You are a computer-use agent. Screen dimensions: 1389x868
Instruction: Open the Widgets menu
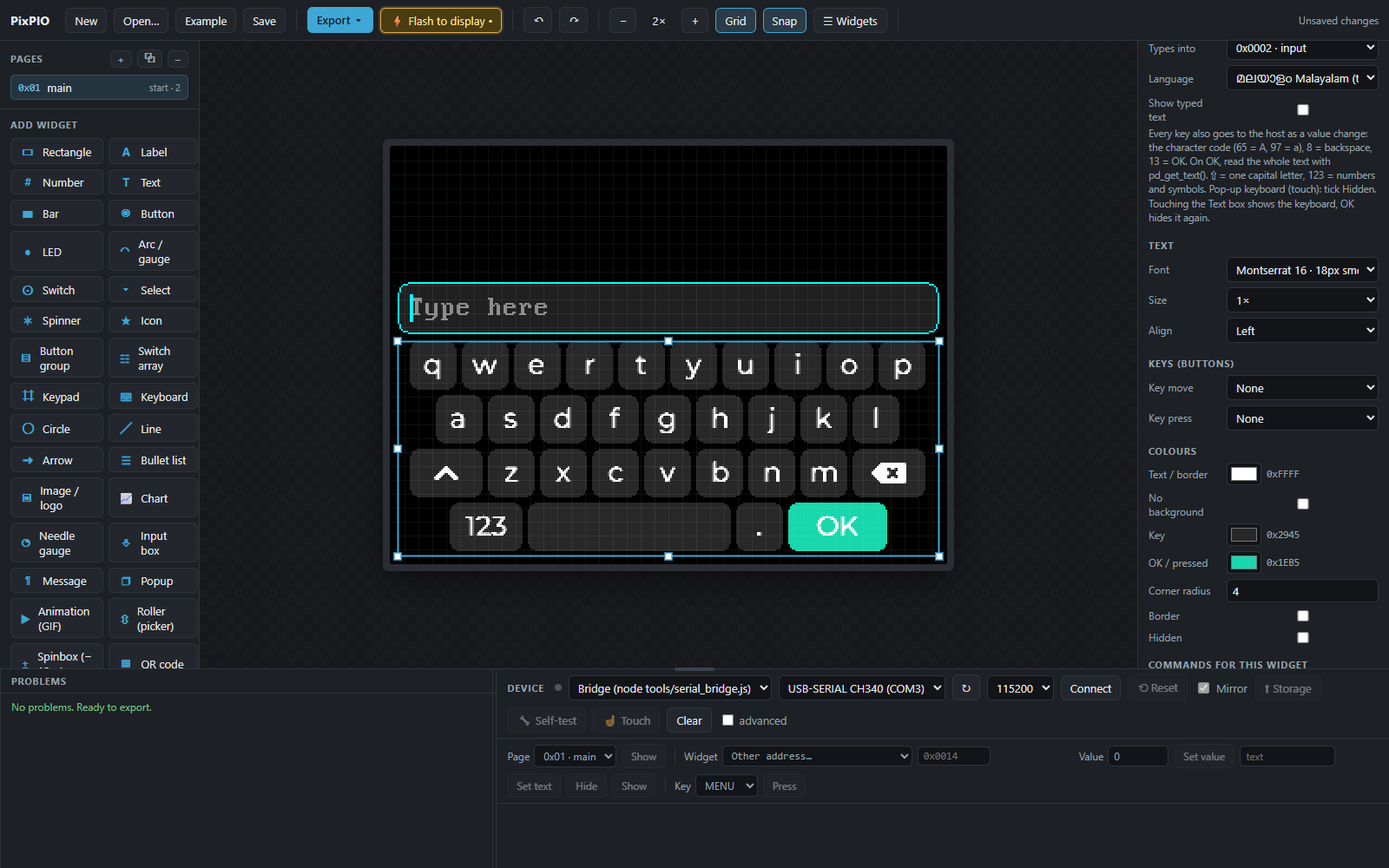click(x=850, y=21)
